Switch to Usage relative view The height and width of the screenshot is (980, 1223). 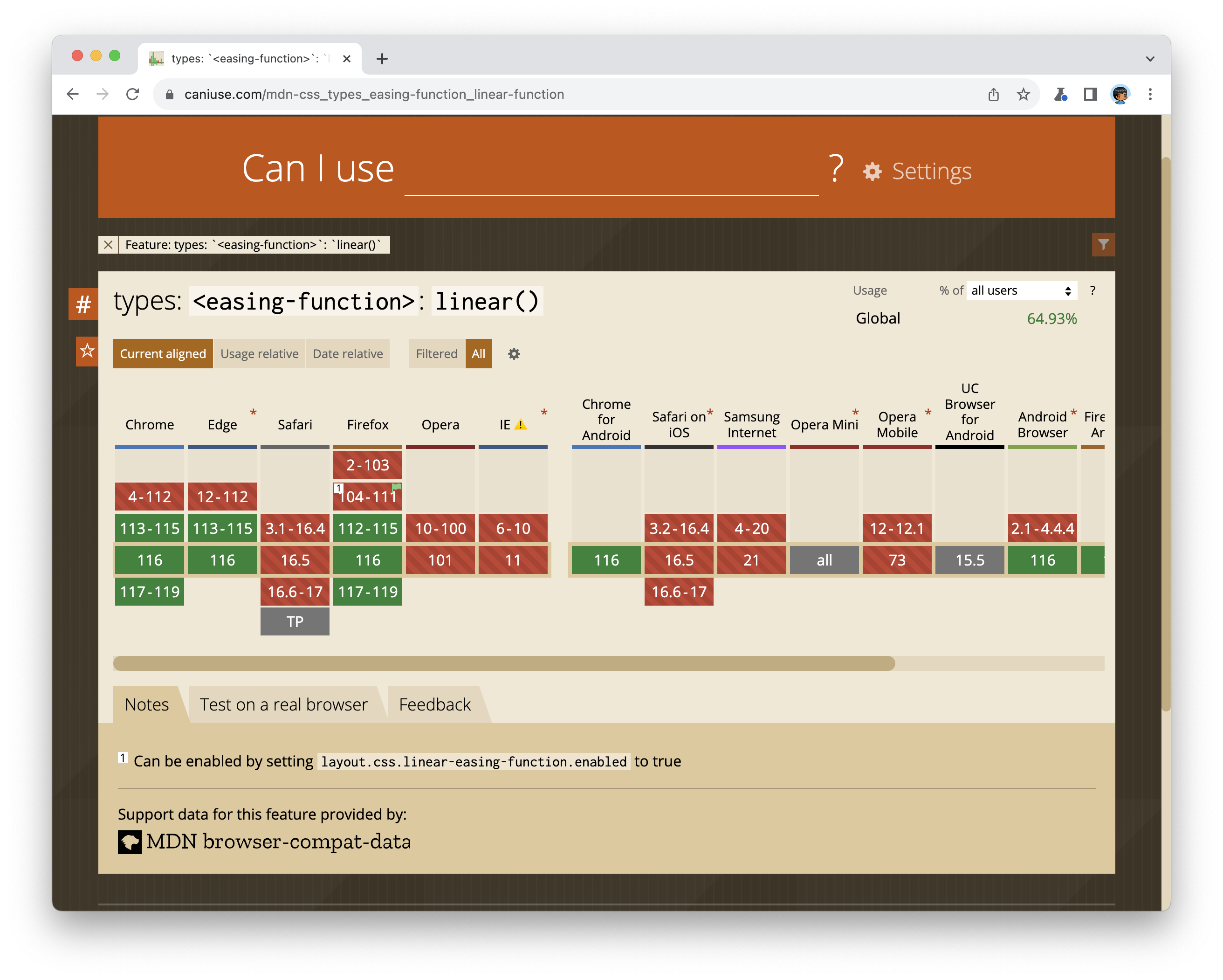(x=259, y=353)
